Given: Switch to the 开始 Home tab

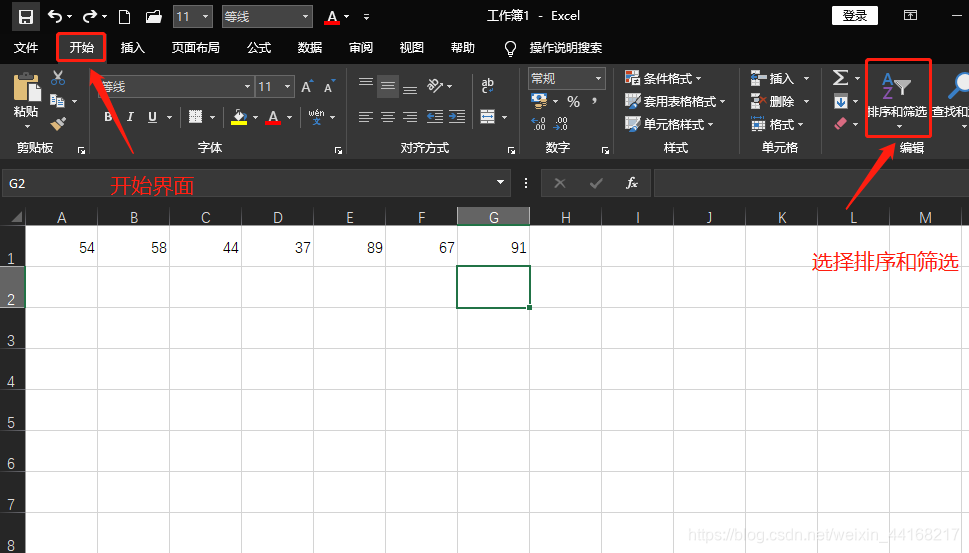Looking at the screenshot, I should tap(81, 48).
